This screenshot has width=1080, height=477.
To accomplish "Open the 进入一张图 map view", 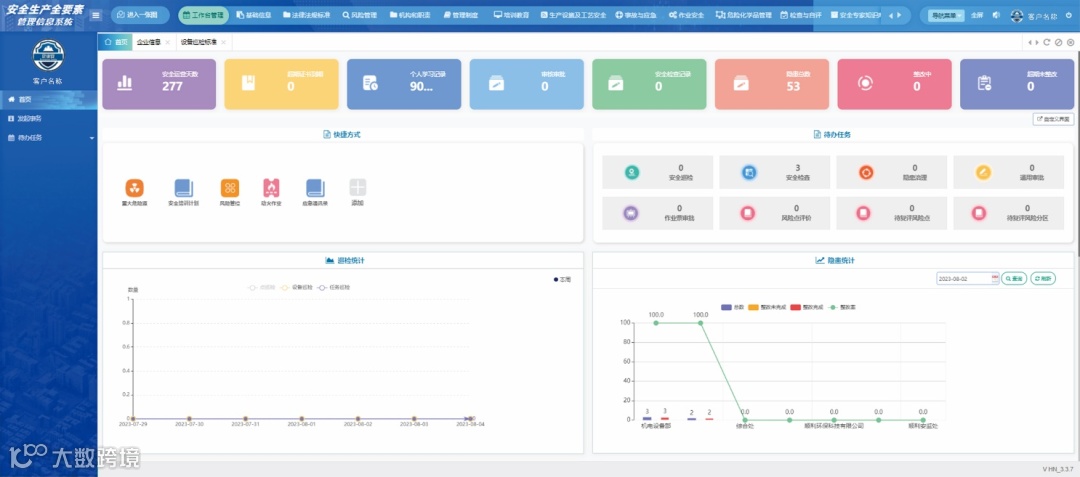I will pos(139,15).
